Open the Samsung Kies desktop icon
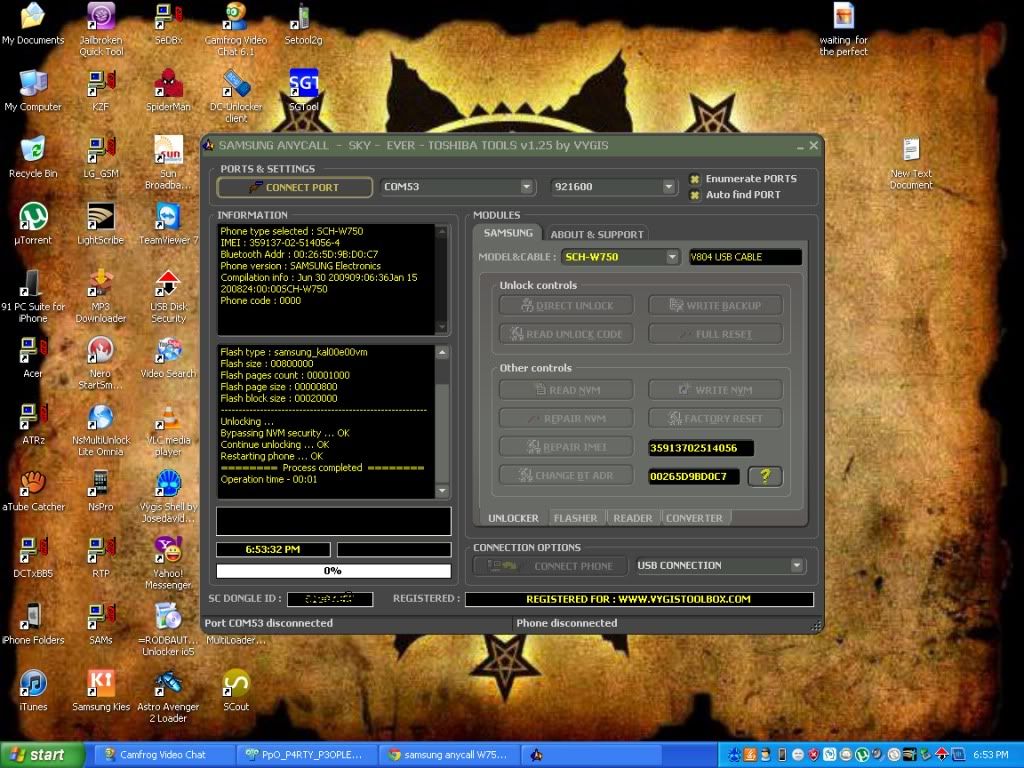Screen dimensions: 1024x768 tap(101, 690)
